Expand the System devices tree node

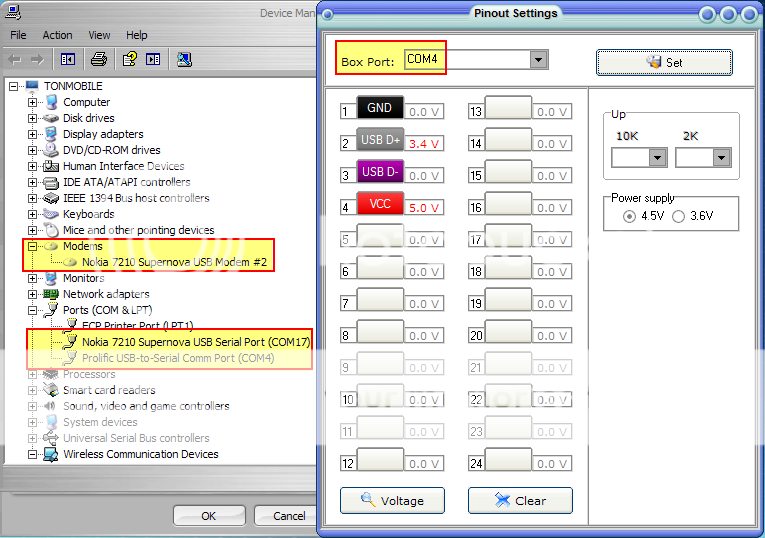[x=32, y=422]
